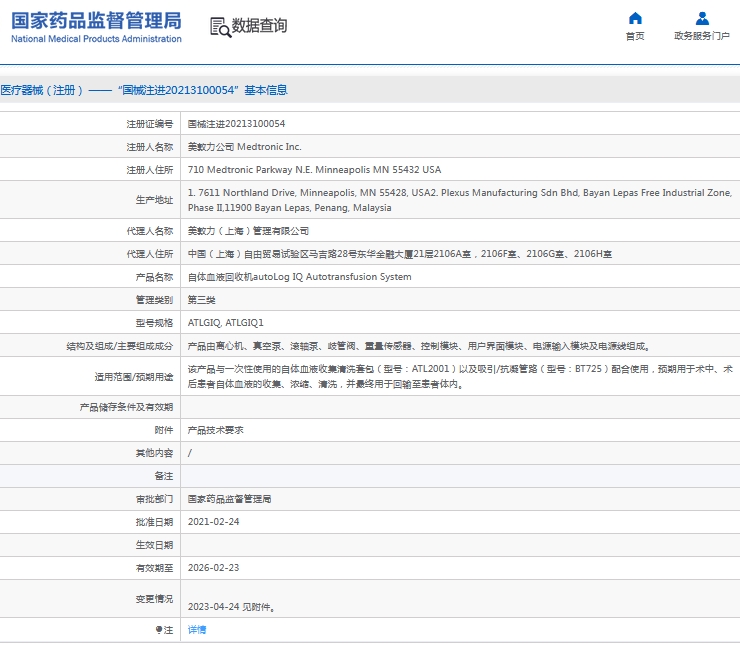The width and height of the screenshot is (740, 648).
Task: Click the 第三类 management category value
Action: [202, 300]
